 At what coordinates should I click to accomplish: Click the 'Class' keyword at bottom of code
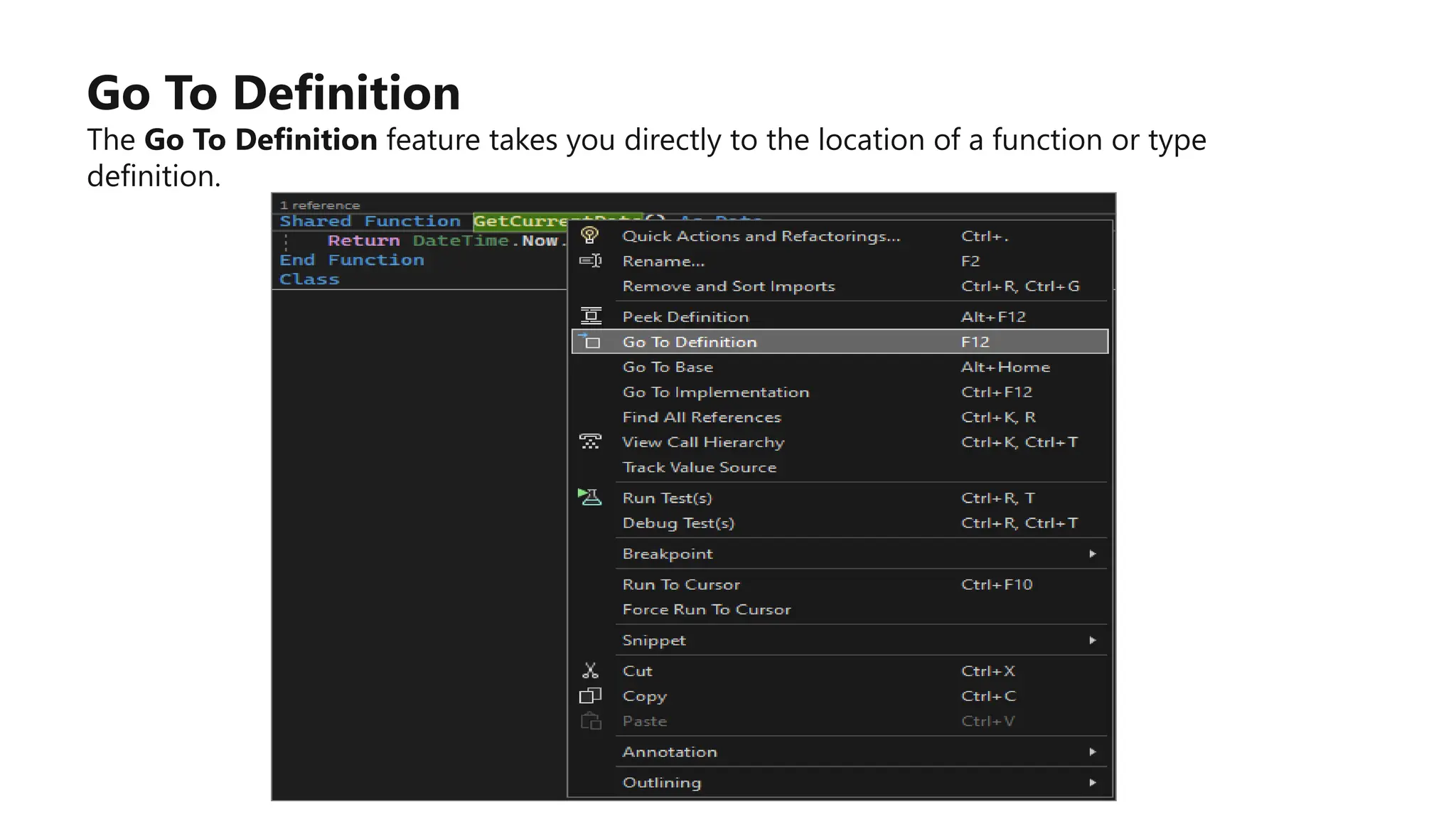[x=309, y=279]
